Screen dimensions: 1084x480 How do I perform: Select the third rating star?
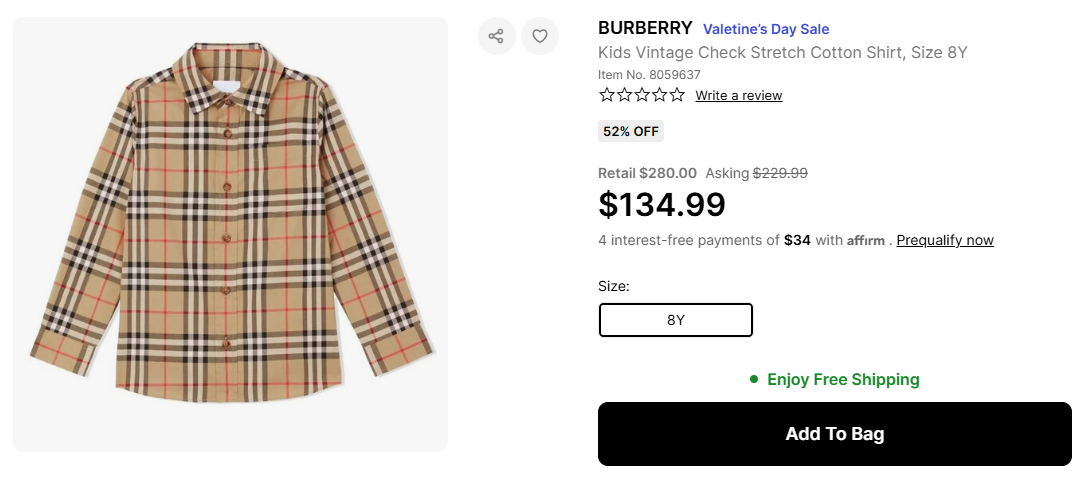pos(642,95)
